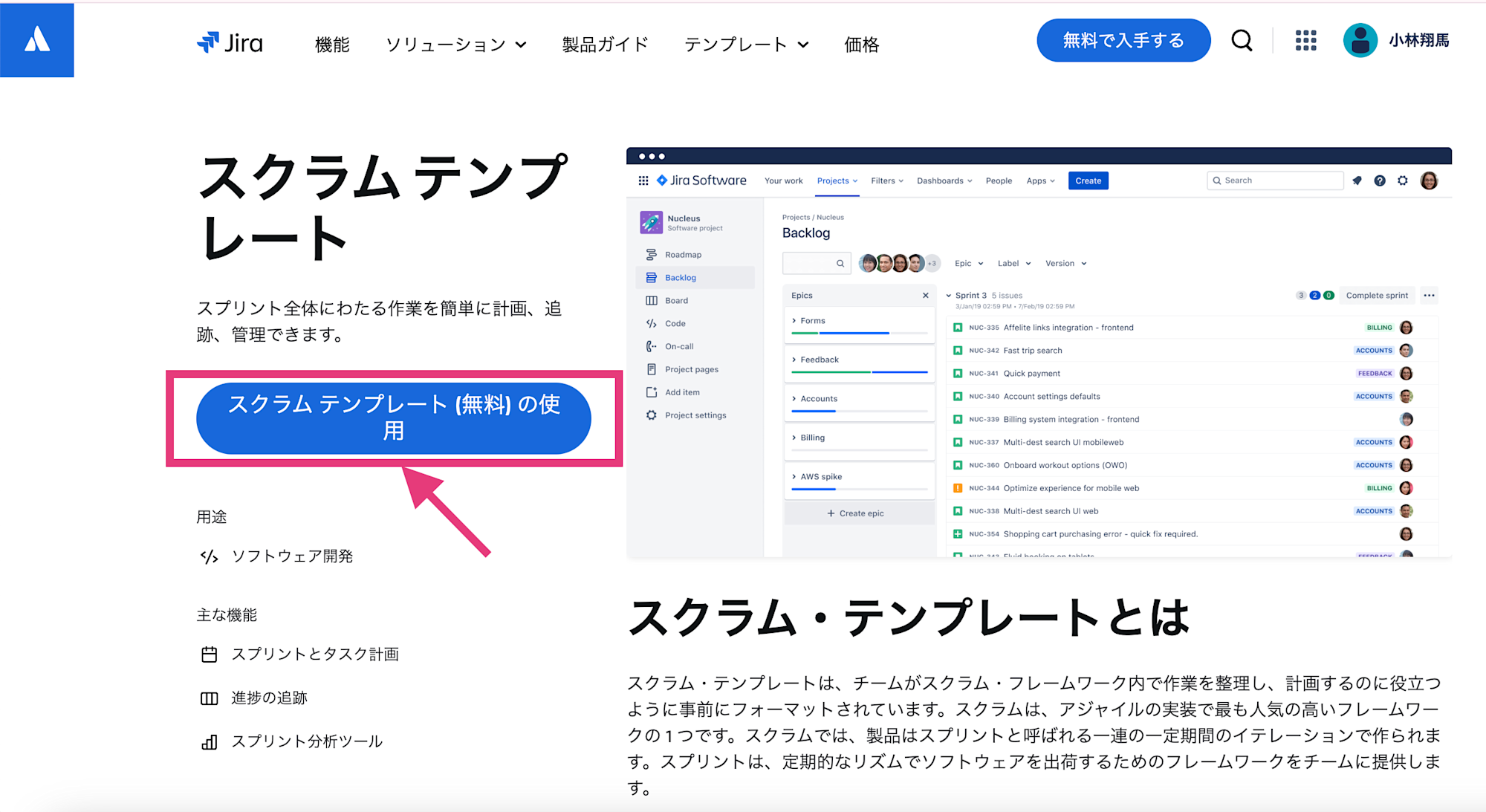Click the profile avatar in preview header
The image size is (1486, 812).
pos(1429,181)
